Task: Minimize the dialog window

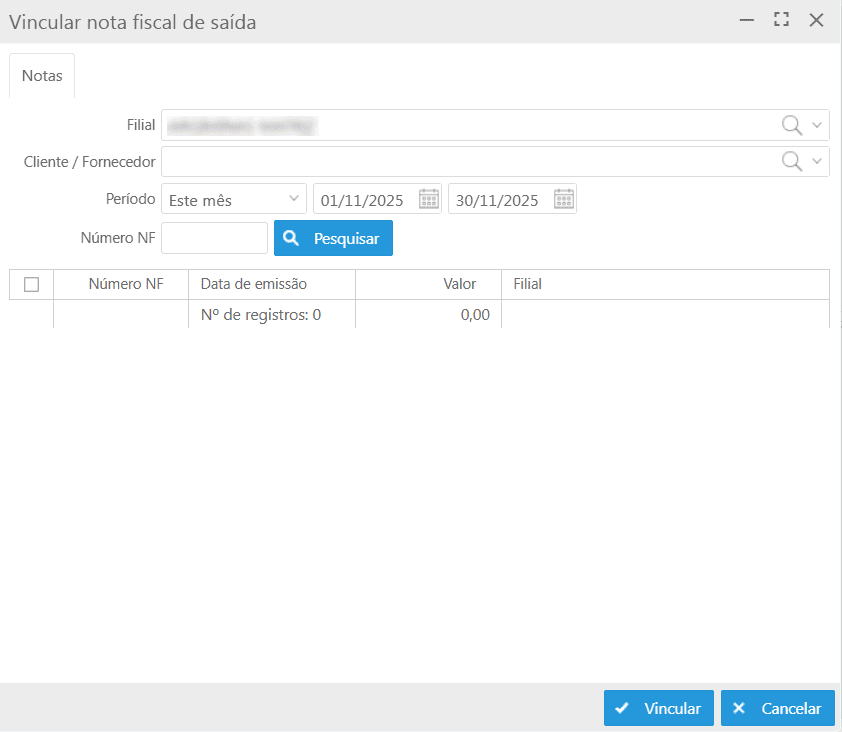Action: coord(747,20)
